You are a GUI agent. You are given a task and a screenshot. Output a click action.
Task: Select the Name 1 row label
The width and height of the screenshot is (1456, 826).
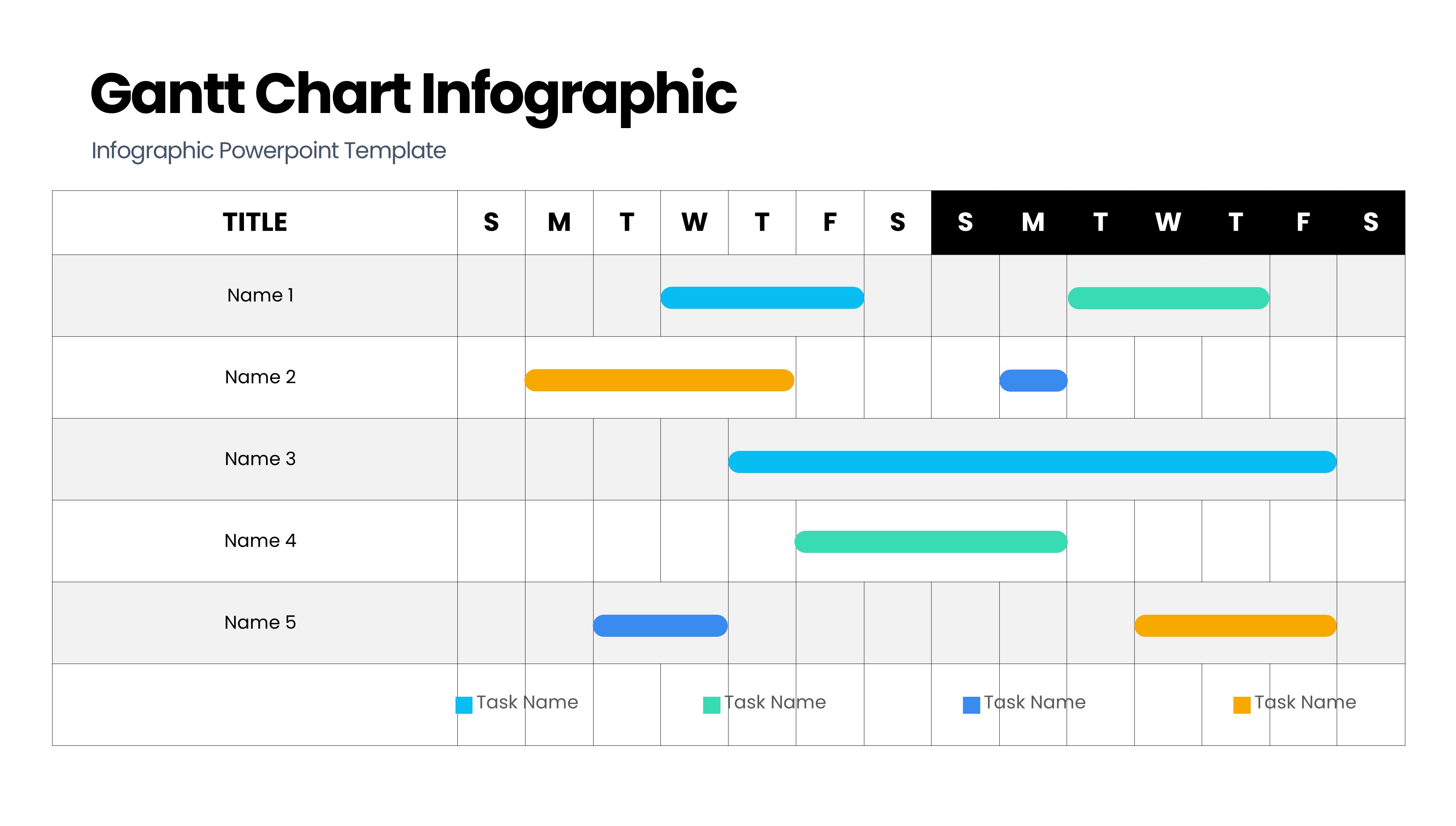pos(260,296)
